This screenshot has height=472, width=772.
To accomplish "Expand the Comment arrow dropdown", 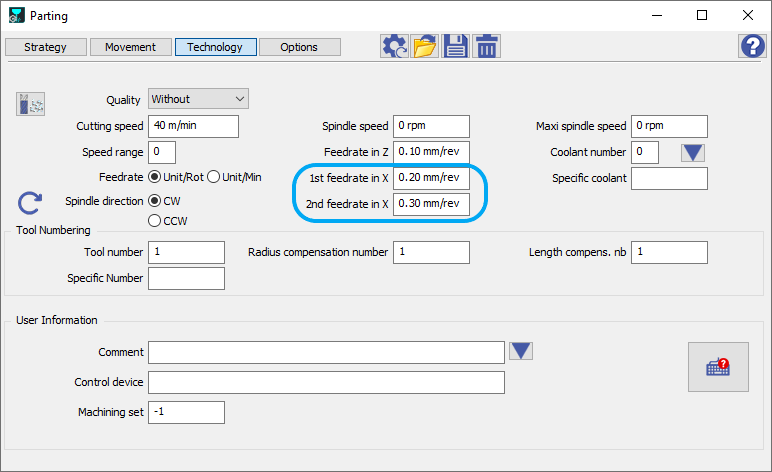I will click(521, 351).
